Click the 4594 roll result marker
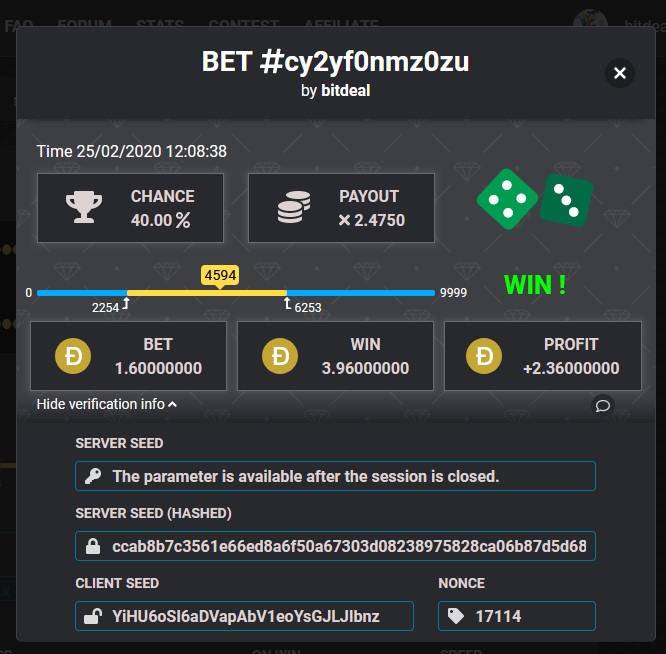The image size is (666, 654). [220, 276]
